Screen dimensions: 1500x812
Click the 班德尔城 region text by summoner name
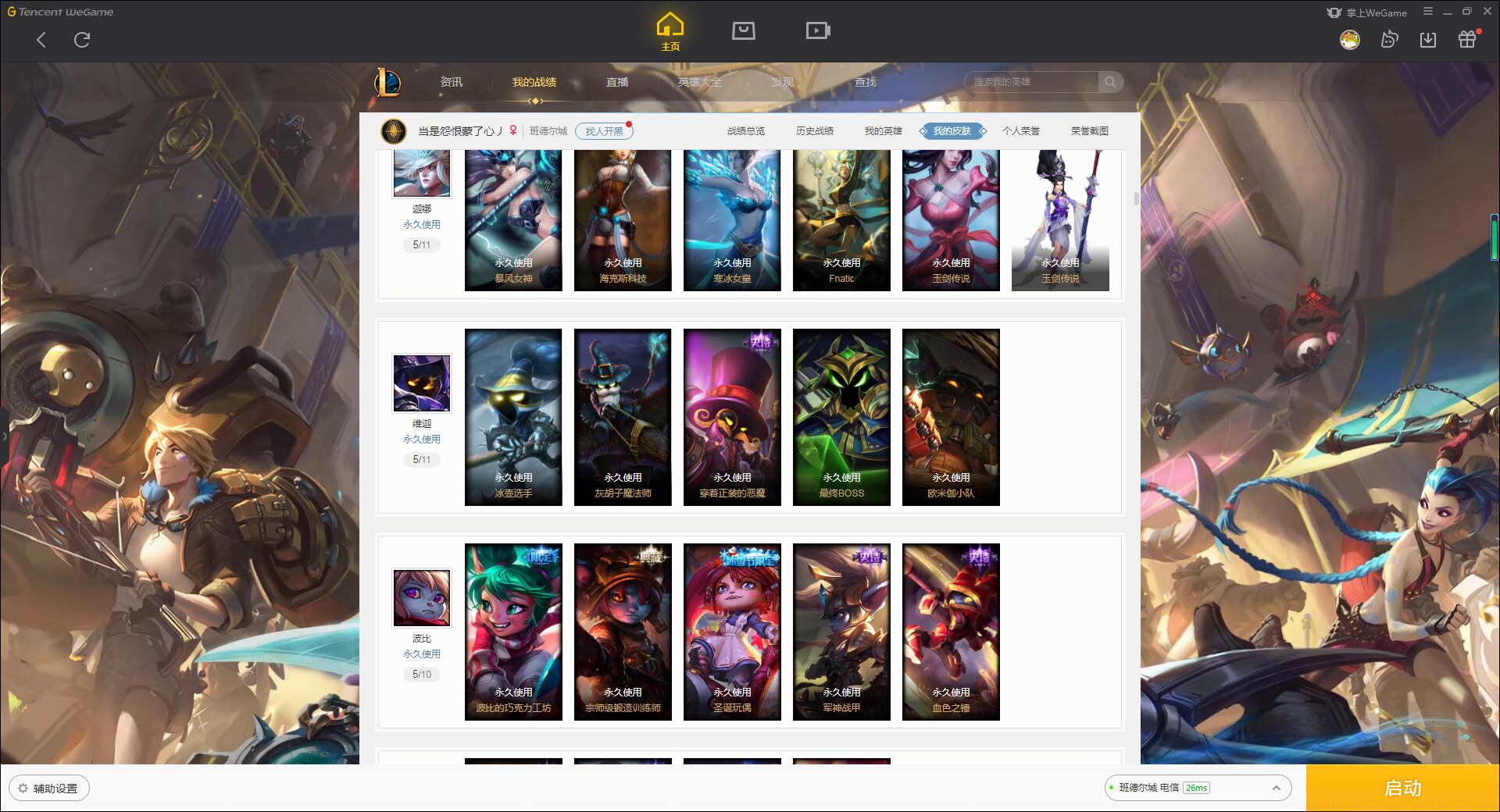point(548,131)
